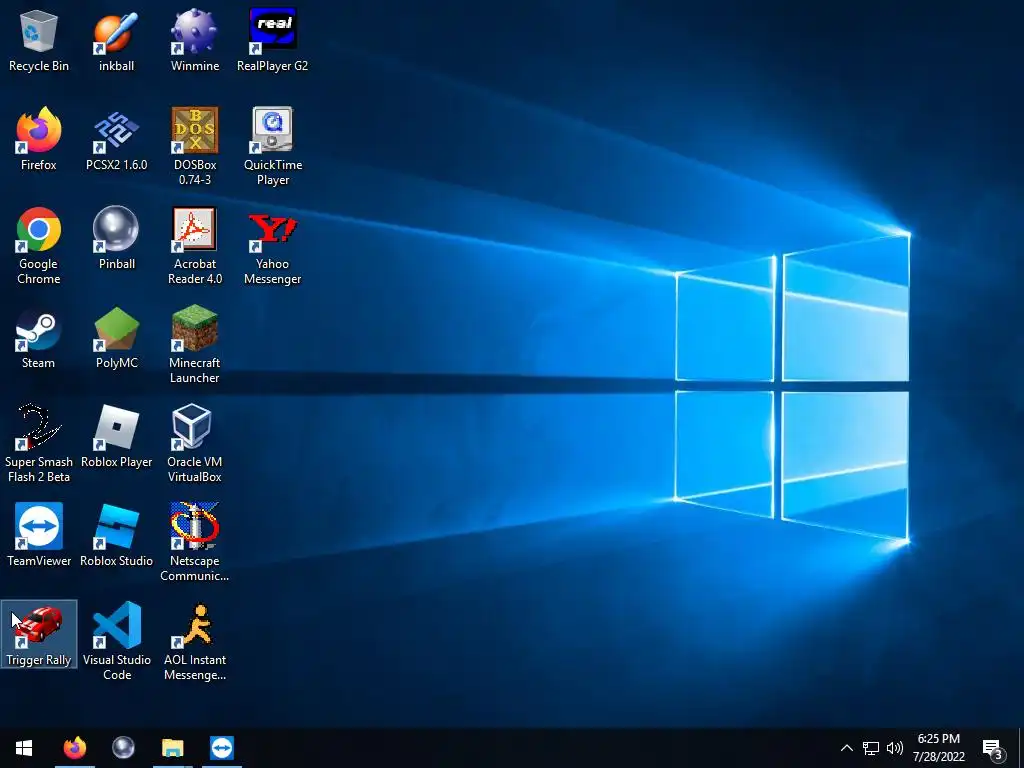Select the QuickTime Player desktop shortcut
The width and height of the screenshot is (1024, 768).
(x=272, y=146)
